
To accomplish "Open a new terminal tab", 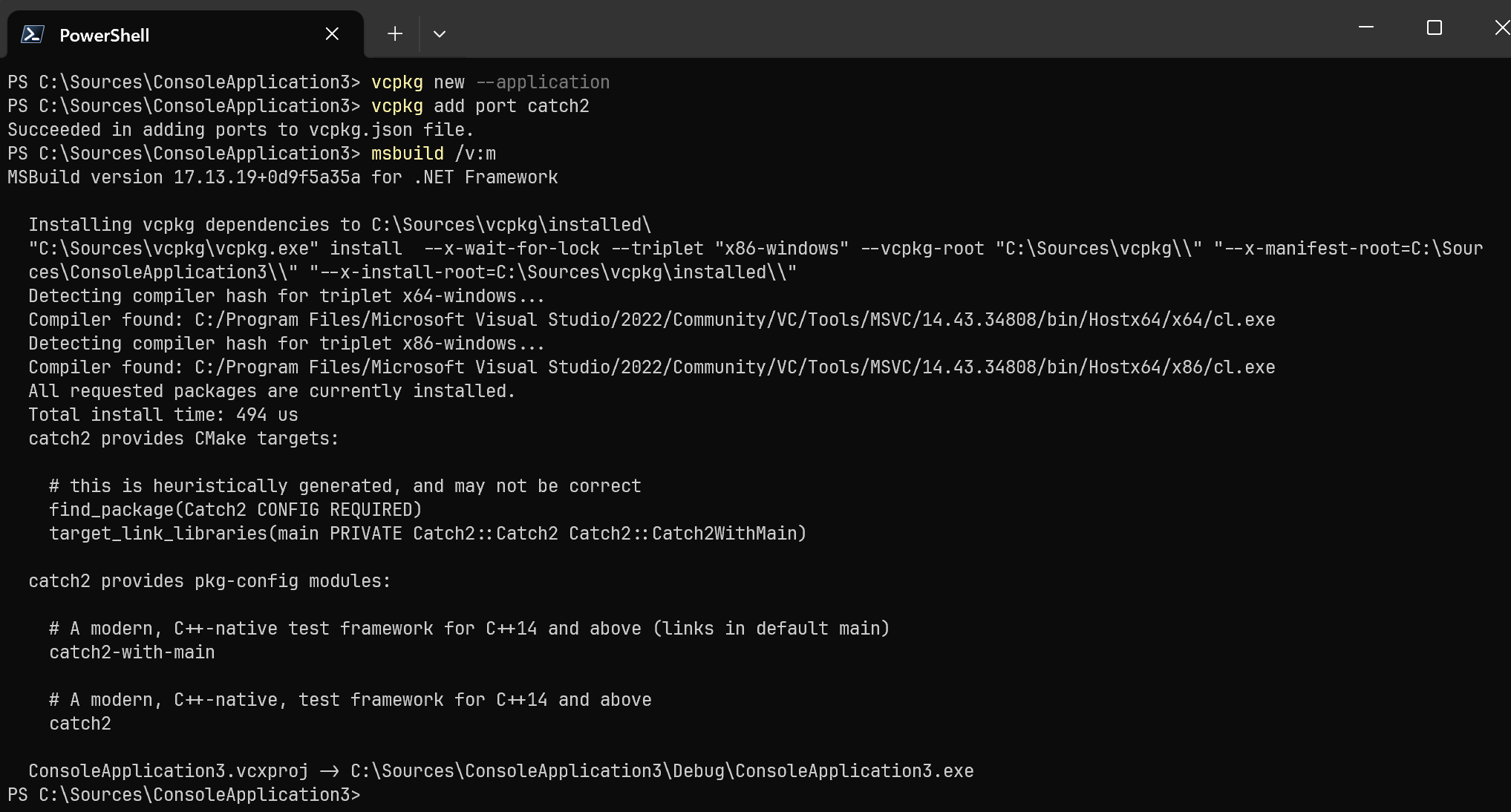I will tap(395, 34).
